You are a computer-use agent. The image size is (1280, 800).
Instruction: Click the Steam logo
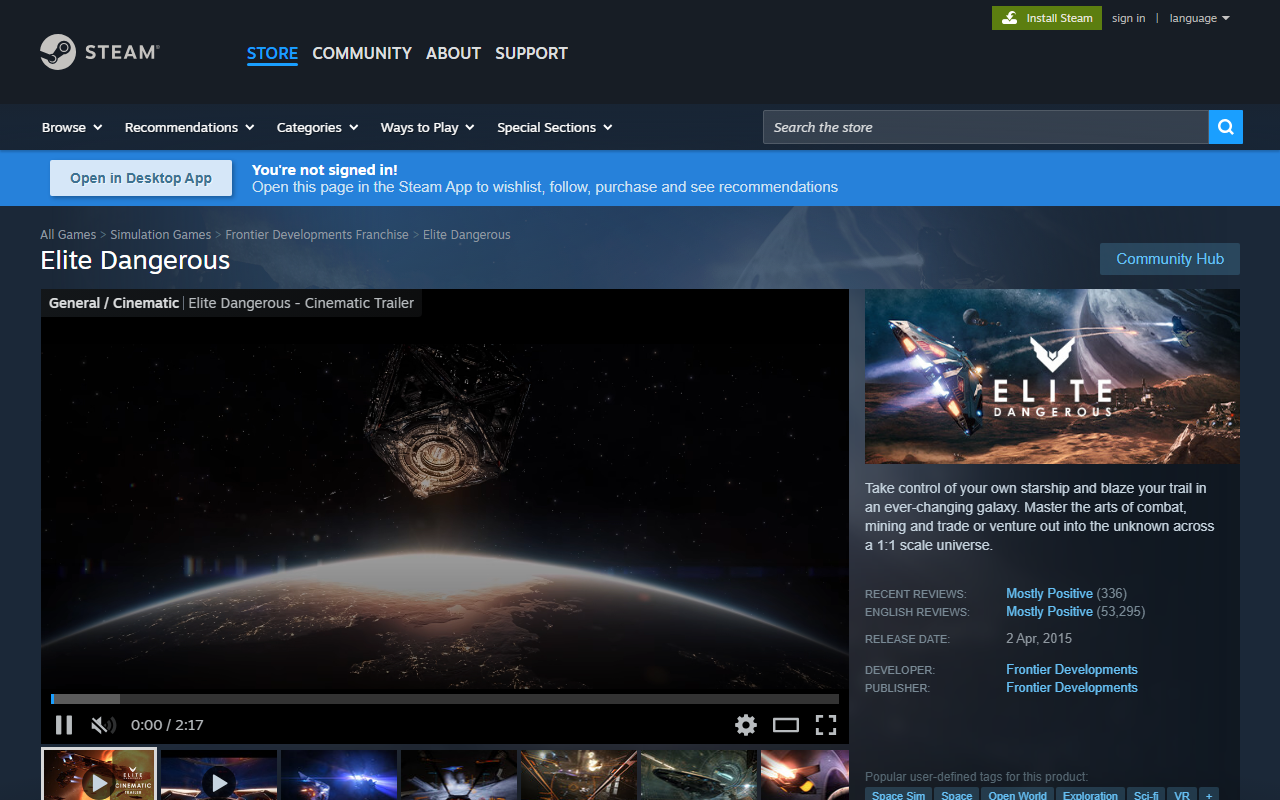tap(100, 52)
